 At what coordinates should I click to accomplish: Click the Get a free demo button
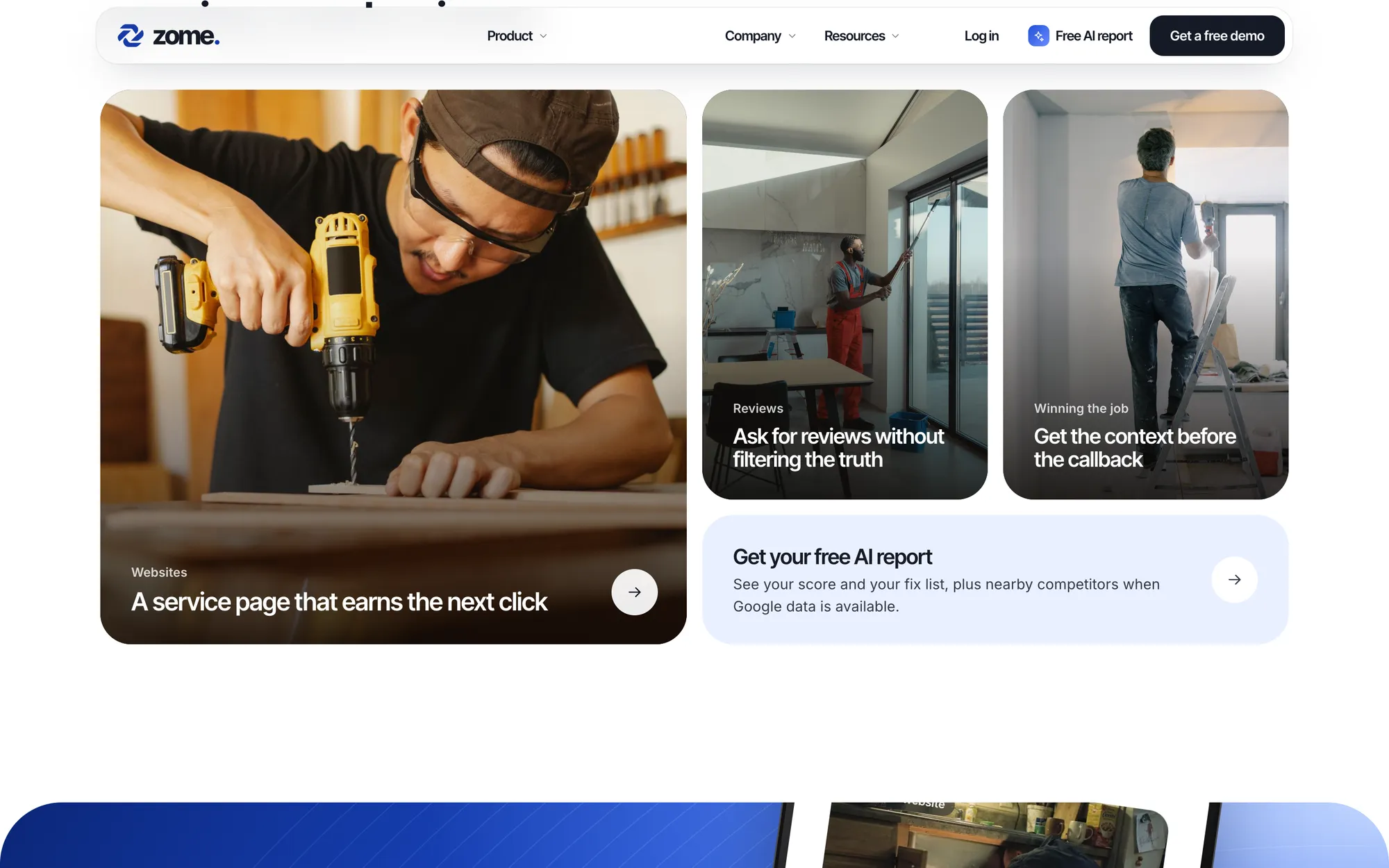coord(1217,35)
